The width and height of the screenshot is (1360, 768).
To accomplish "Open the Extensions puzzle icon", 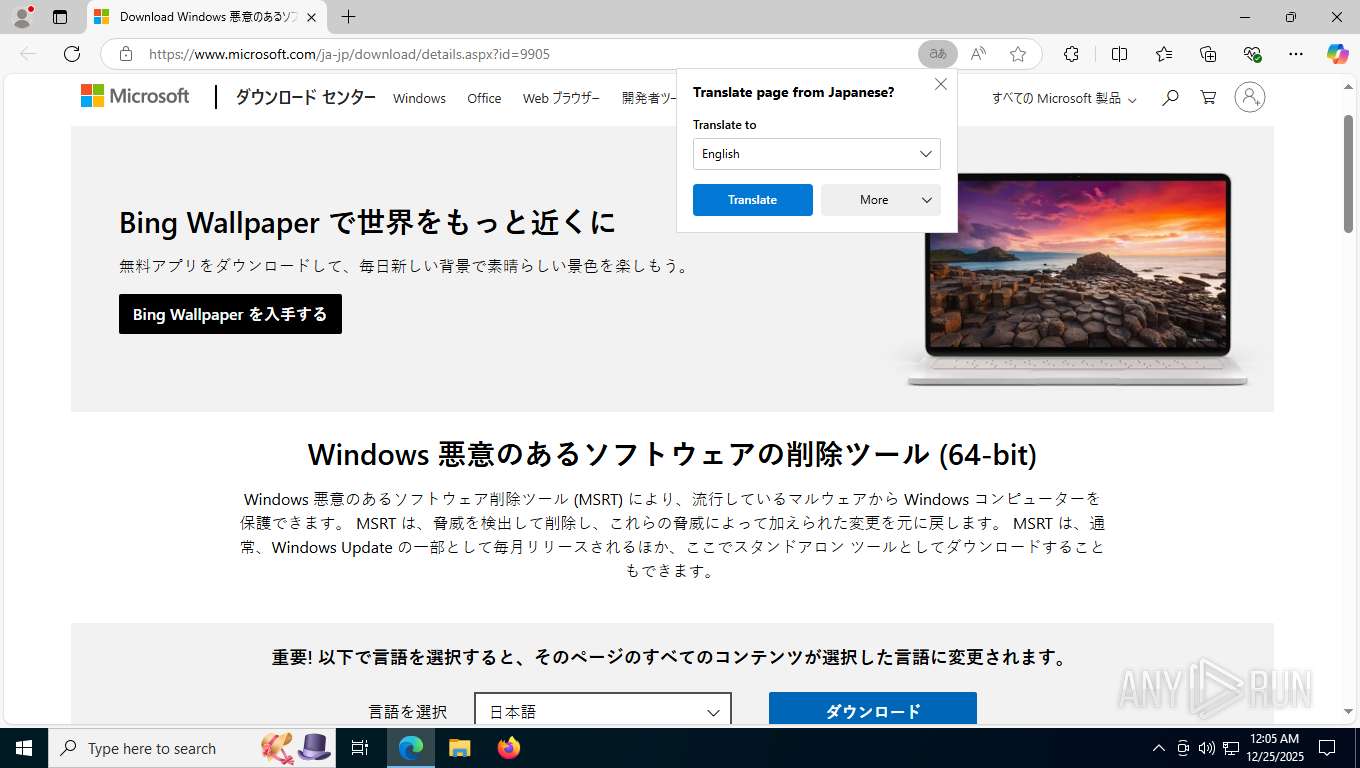I will pyautogui.click(x=1072, y=54).
